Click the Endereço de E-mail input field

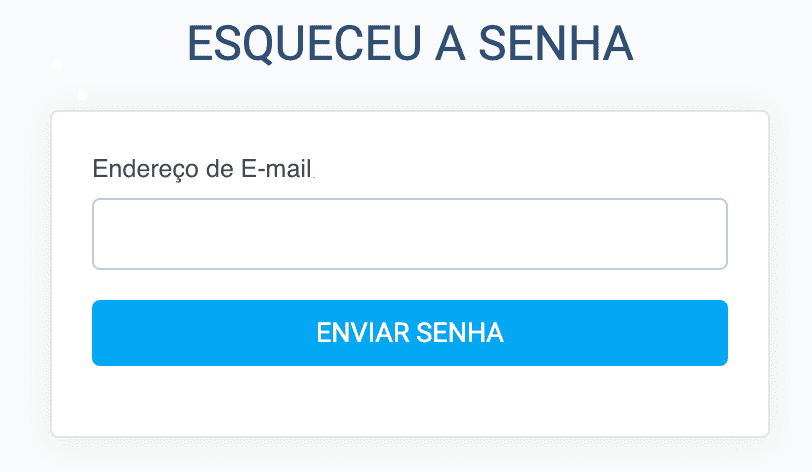pos(409,234)
